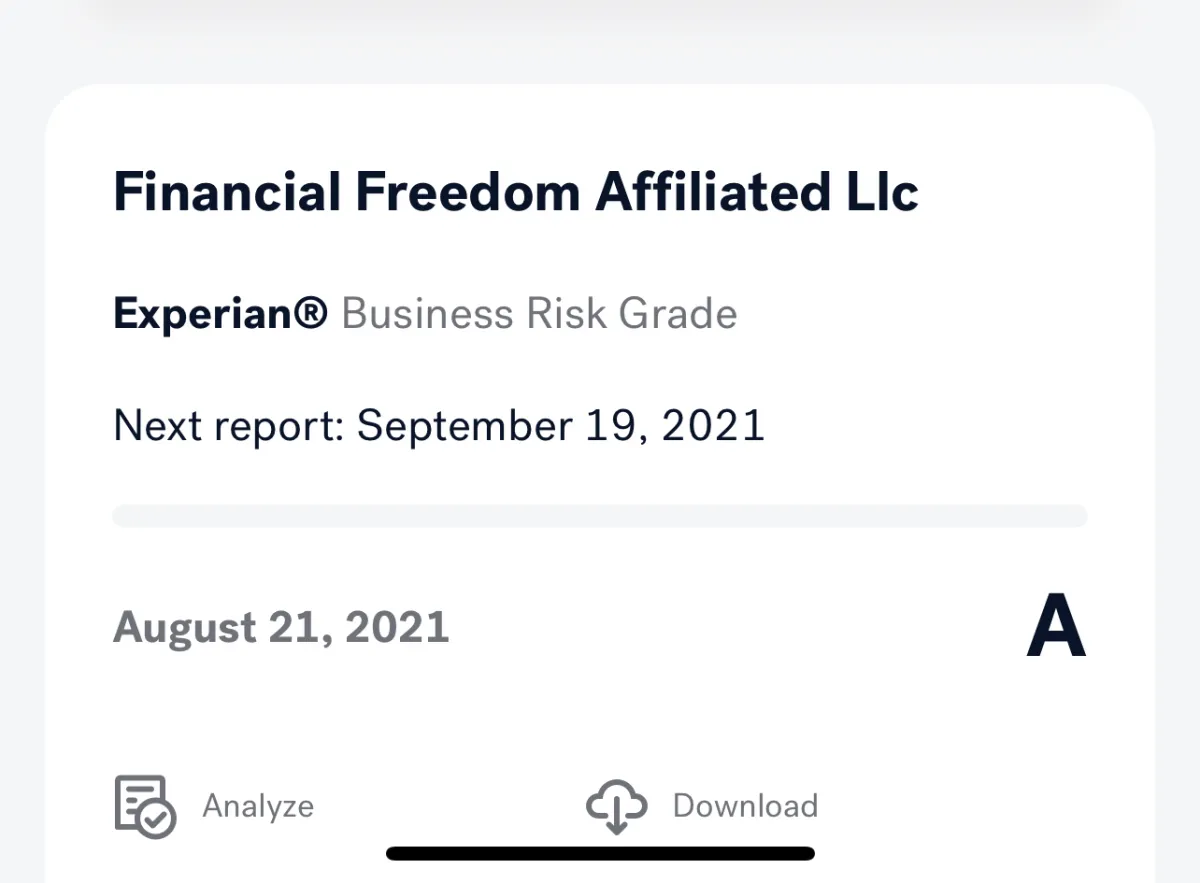Tap the word Risk in the subtitle
Image resolution: width=1200 pixels, height=883 pixels.
pyautogui.click(x=567, y=314)
